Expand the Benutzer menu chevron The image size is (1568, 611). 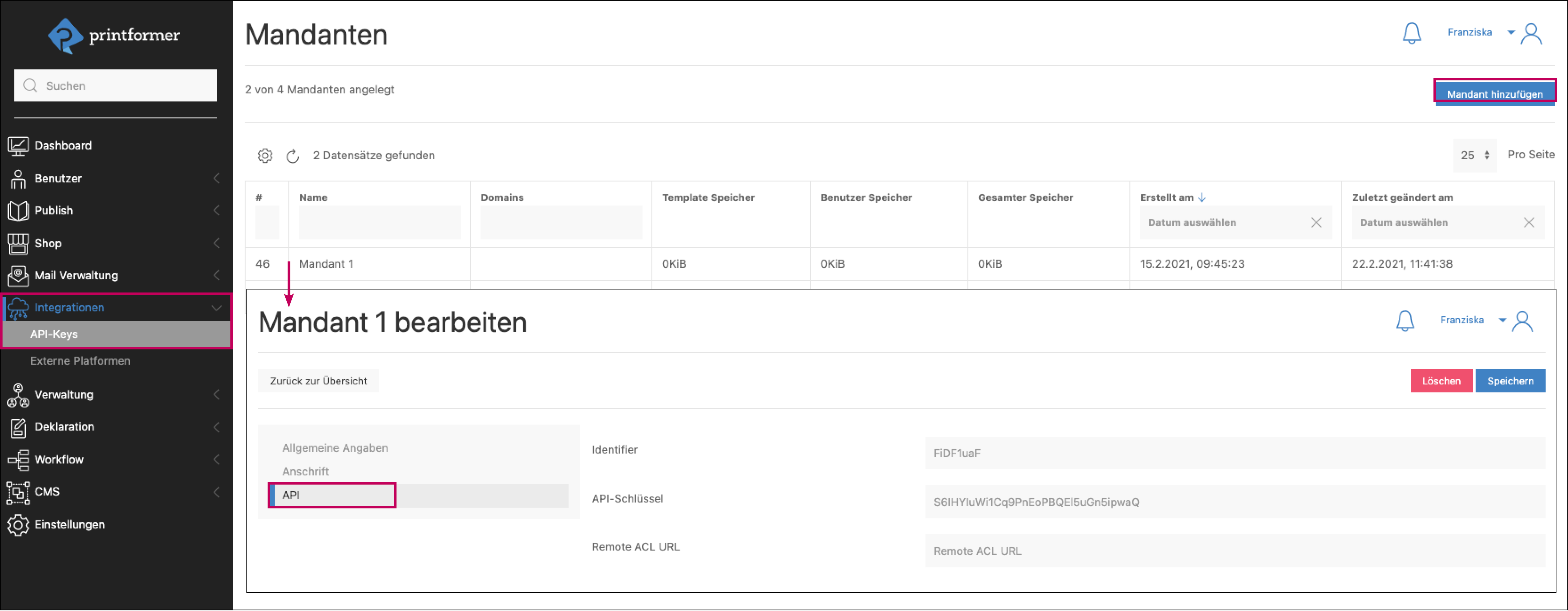coord(216,178)
